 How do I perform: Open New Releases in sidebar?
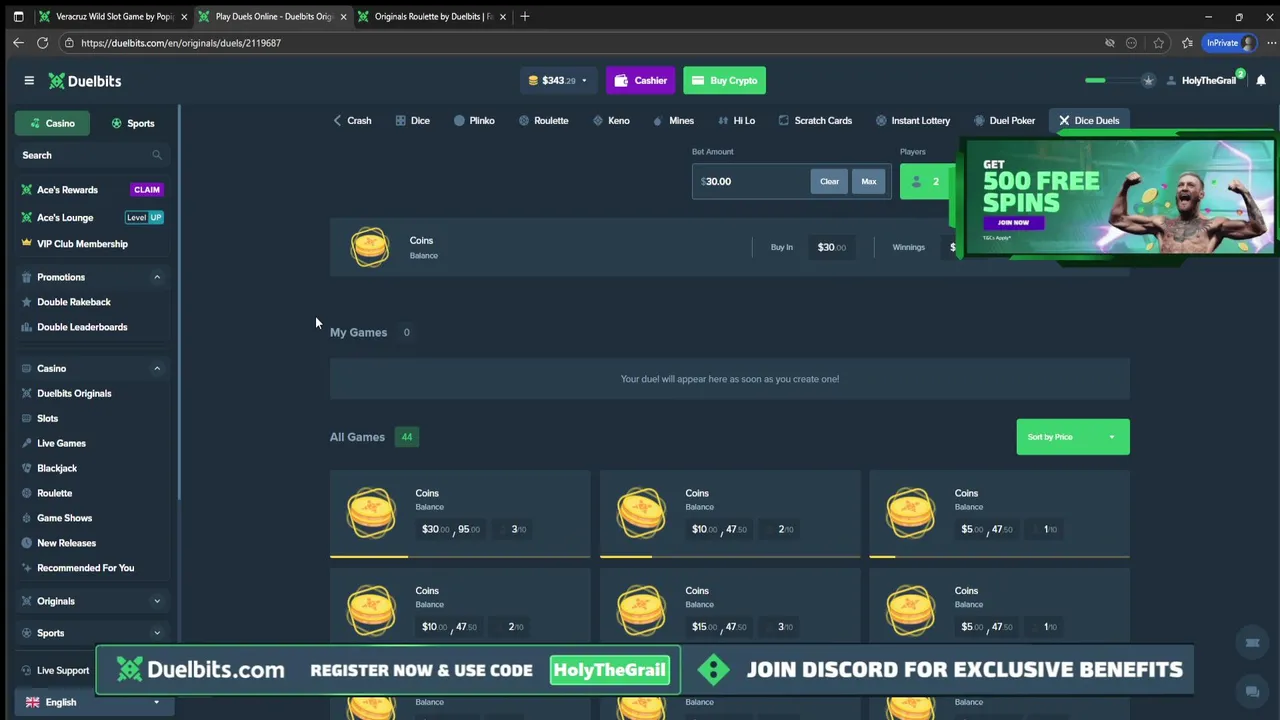[66, 543]
